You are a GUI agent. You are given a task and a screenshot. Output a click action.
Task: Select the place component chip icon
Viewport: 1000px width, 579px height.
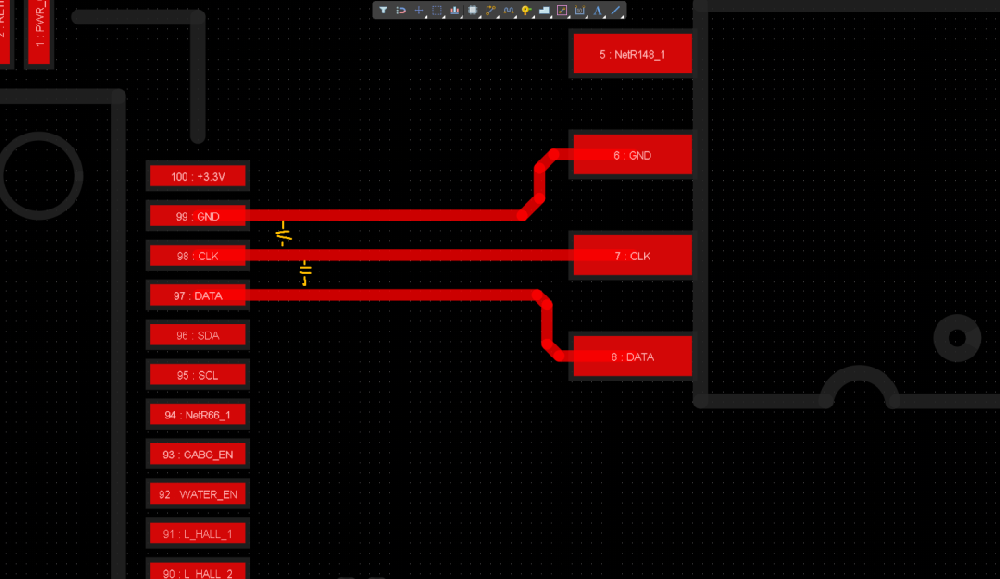tap(473, 10)
